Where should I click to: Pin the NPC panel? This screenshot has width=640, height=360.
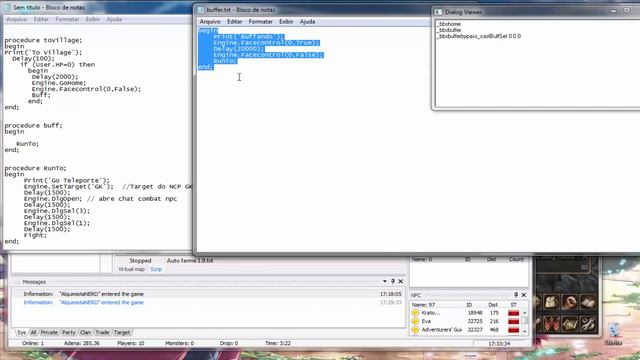click(516, 295)
